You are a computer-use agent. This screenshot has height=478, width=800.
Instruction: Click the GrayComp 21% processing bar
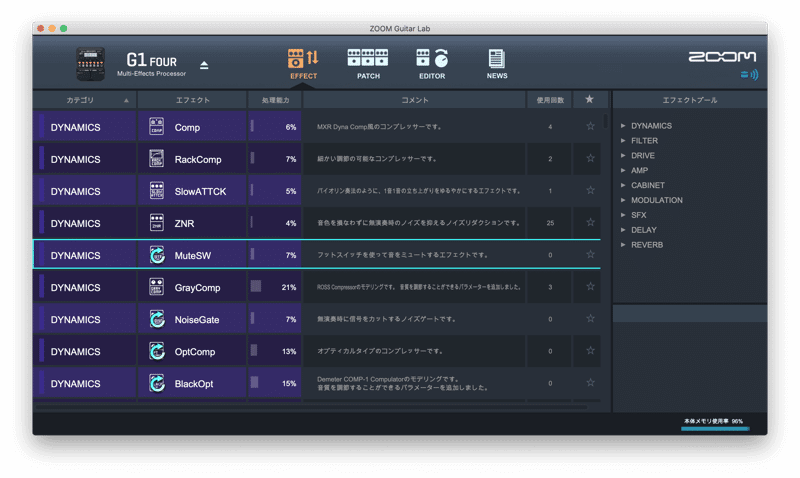[x=256, y=286]
